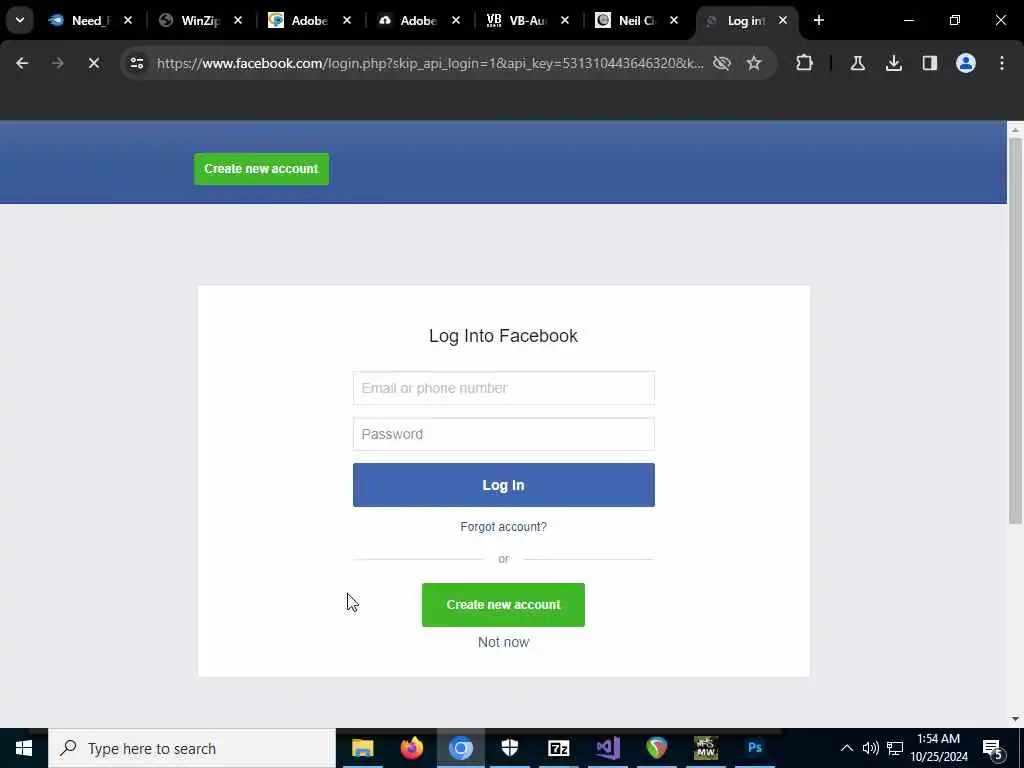1024x768 pixels.
Task: Open the Chrome profile avatar
Action: pyautogui.click(x=965, y=63)
